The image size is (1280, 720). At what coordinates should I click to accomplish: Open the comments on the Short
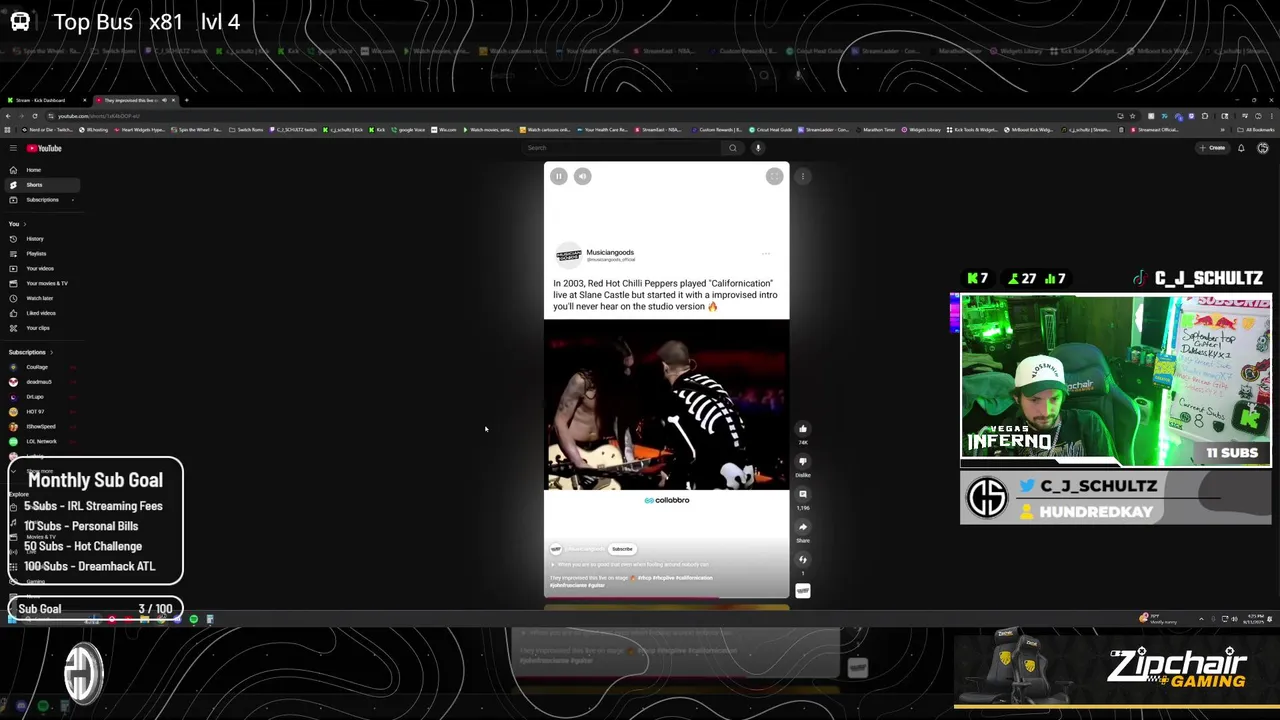click(x=803, y=494)
